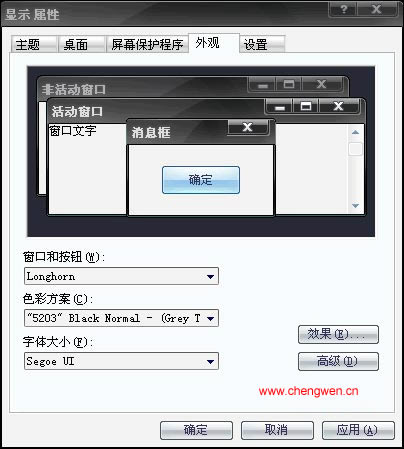Open the 效果(E)... button
This screenshot has width=404, height=449.
point(338,334)
